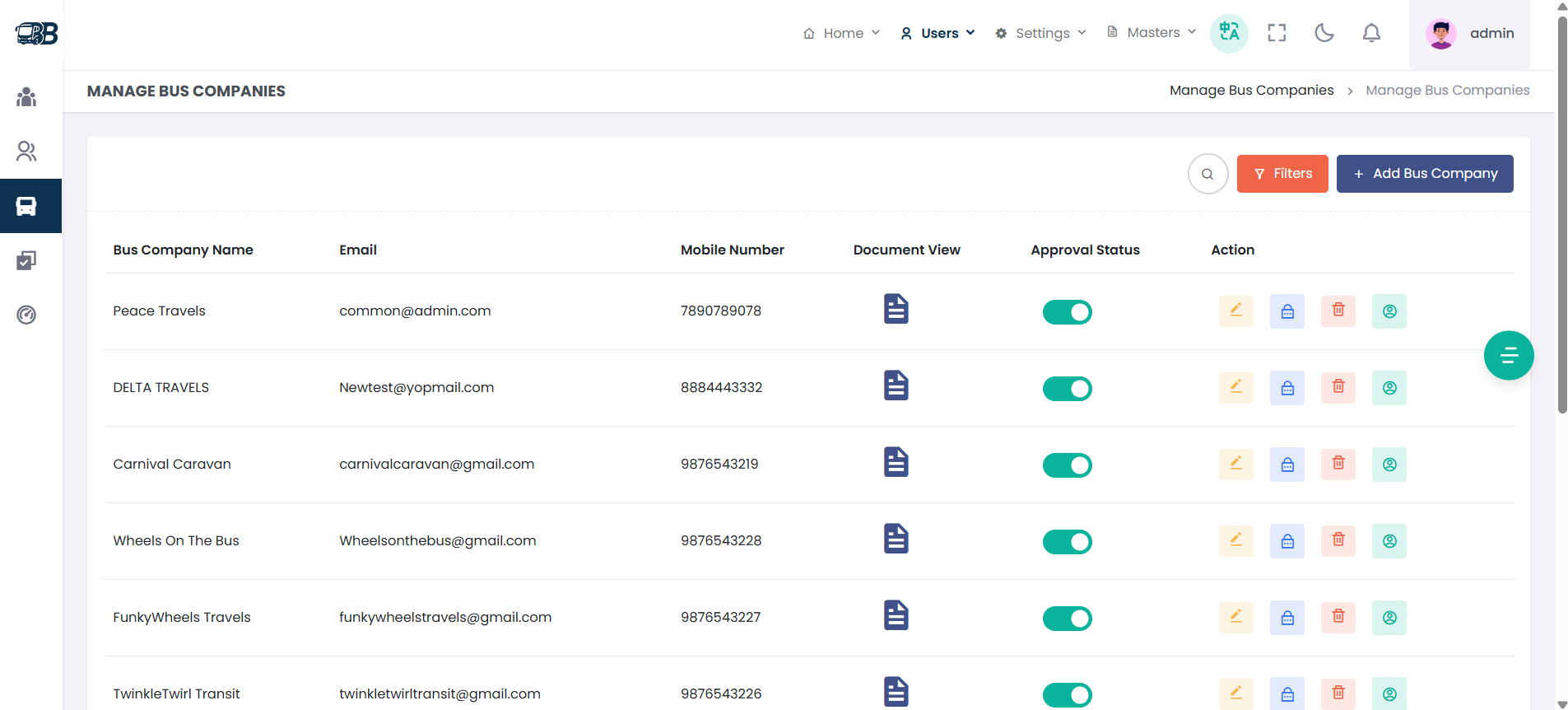The height and width of the screenshot is (710, 1568).
Task: Expand the Masters menu dropdown
Action: [x=1151, y=33]
